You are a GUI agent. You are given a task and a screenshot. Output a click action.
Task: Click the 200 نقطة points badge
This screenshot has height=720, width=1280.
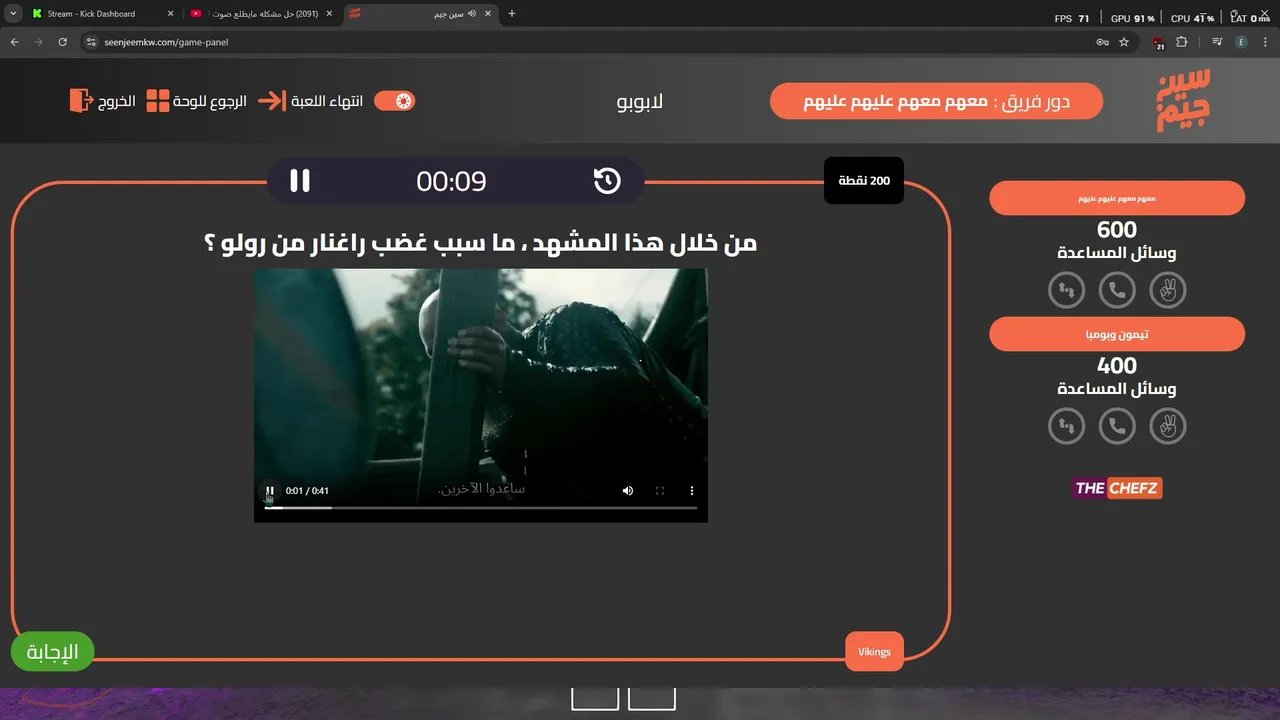[864, 181]
